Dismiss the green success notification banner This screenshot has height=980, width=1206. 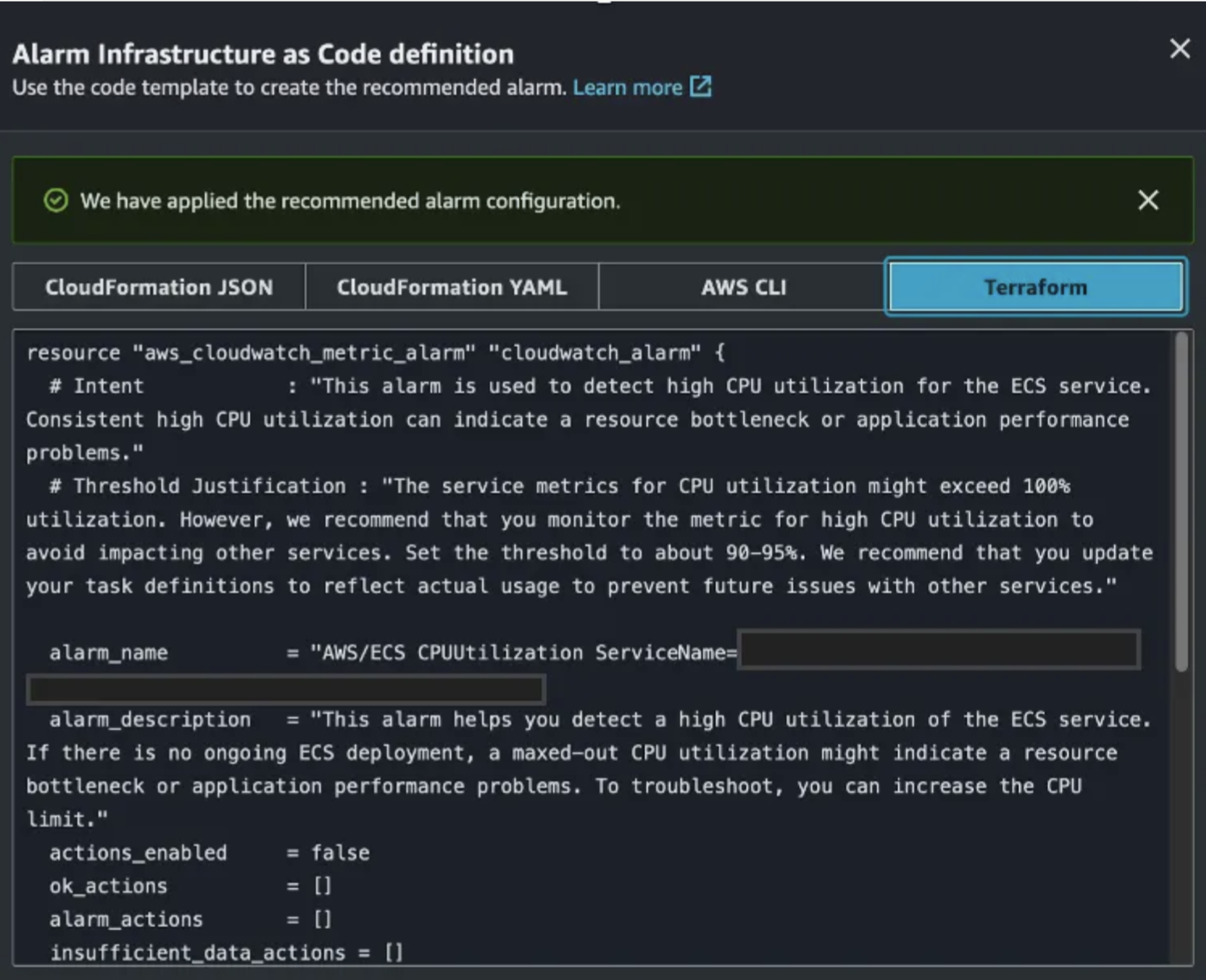[x=1148, y=201]
